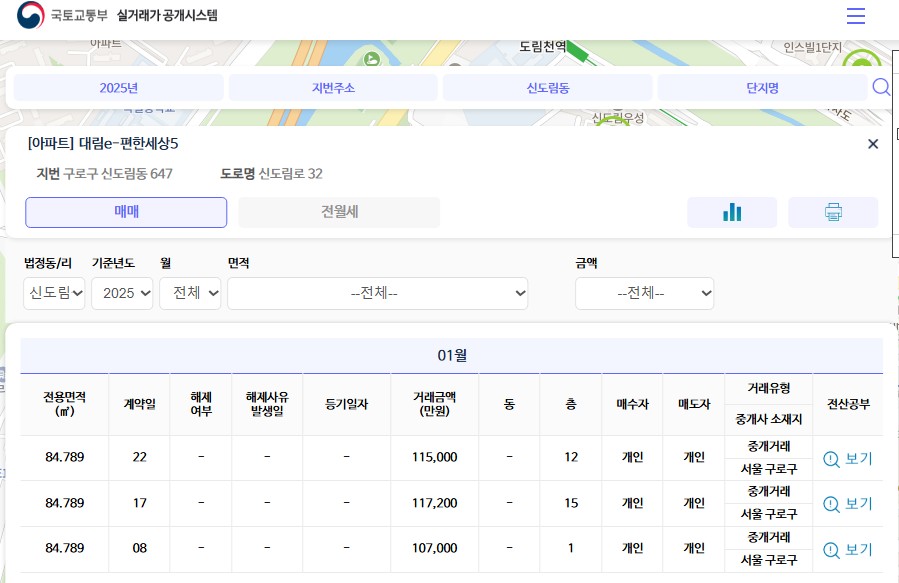This screenshot has height=583, width=899.
Task: Close the 대림e-편한세상5 detail panel
Action: tap(872, 143)
